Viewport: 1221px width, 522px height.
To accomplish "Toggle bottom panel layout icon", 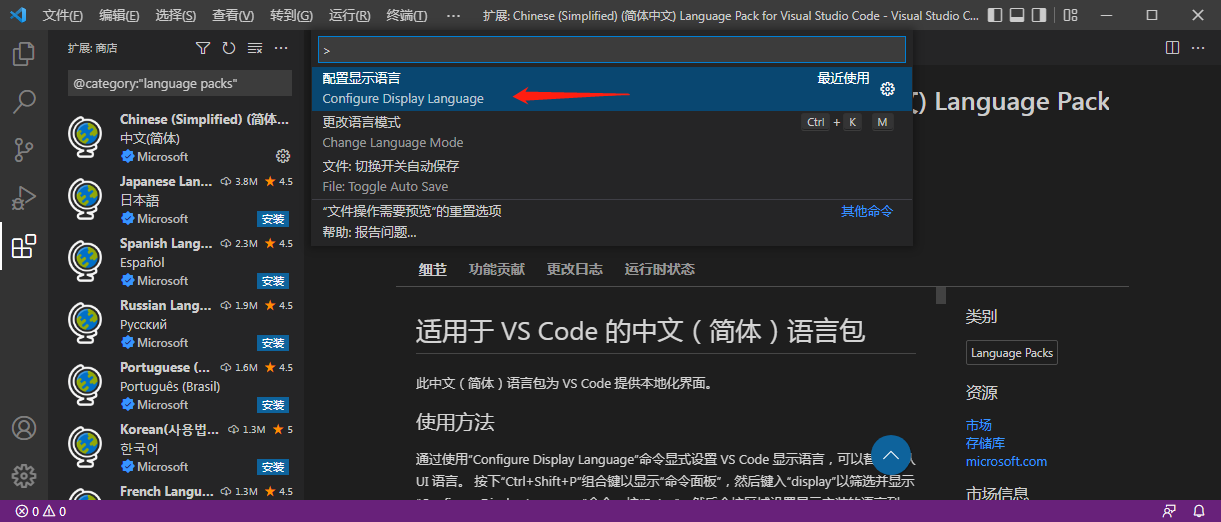I will [1017, 15].
